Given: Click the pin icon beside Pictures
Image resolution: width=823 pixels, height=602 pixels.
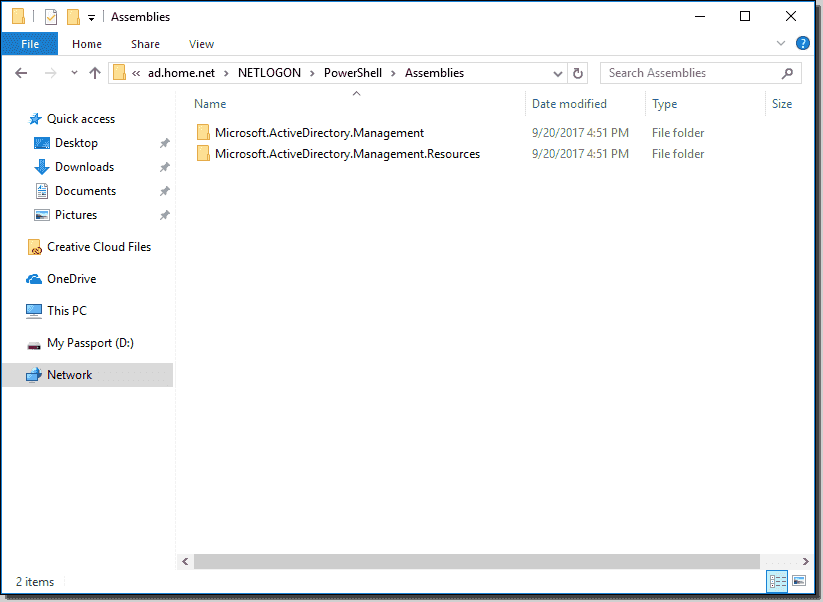Looking at the screenshot, I should [164, 215].
